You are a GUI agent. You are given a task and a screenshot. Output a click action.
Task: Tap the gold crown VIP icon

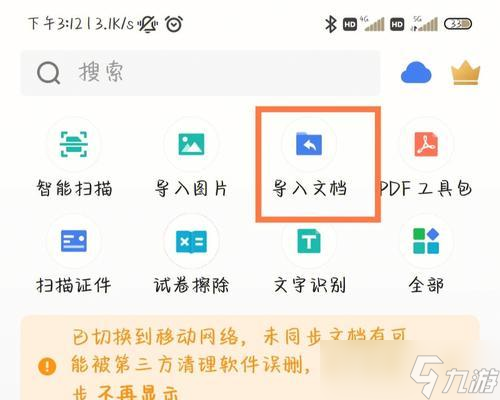click(465, 72)
